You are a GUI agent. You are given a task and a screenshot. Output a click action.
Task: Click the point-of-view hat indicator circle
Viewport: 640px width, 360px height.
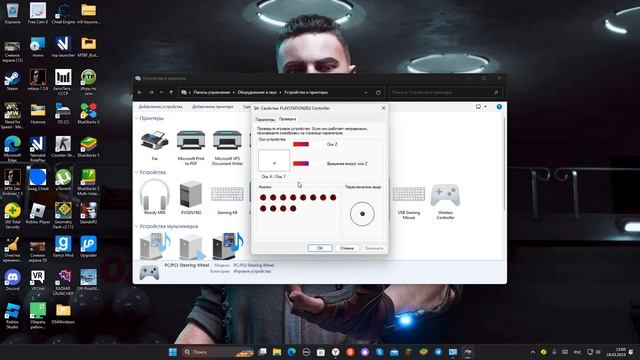pos(362,213)
